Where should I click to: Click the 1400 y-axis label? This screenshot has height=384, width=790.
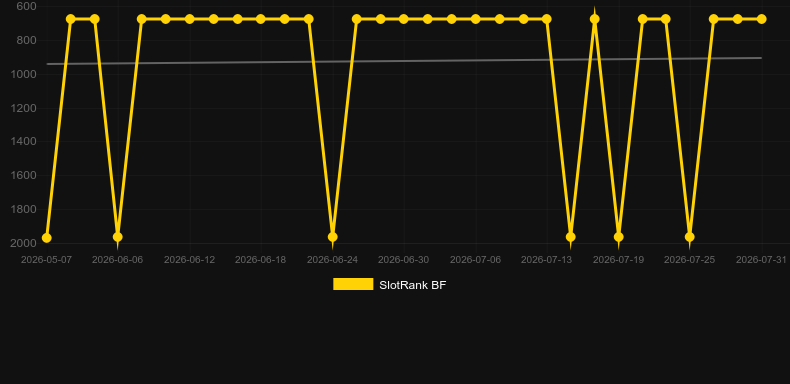tap(24, 142)
